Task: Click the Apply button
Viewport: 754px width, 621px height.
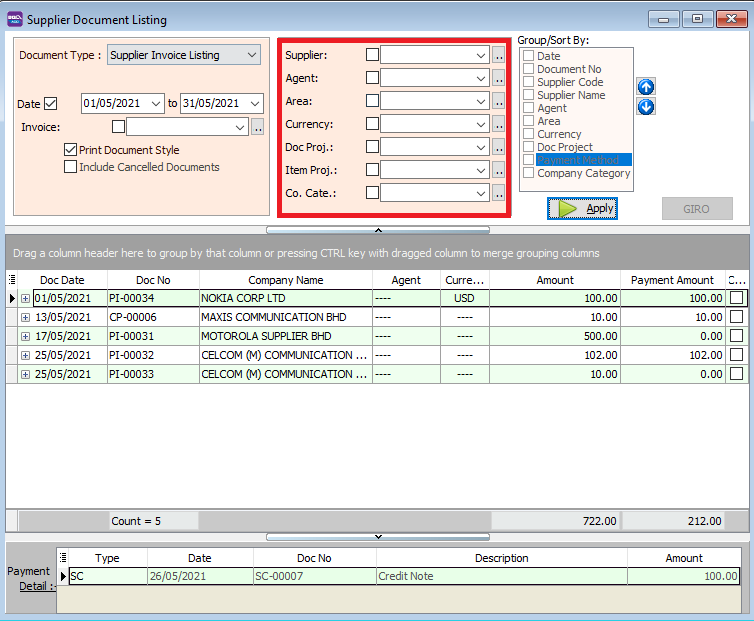Action: click(582, 208)
